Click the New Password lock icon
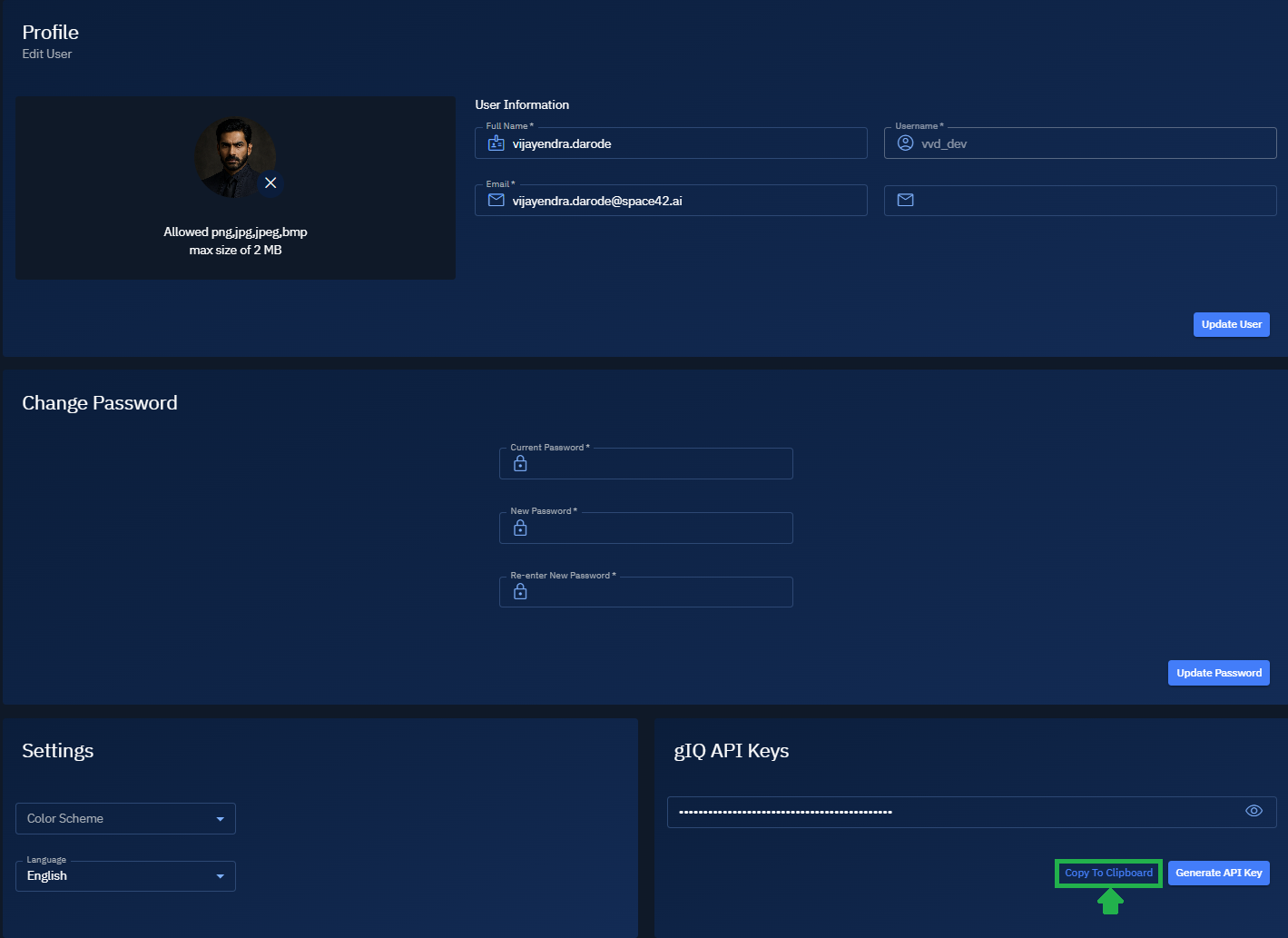The width and height of the screenshot is (1288, 938). pyautogui.click(x=519, y=528)
